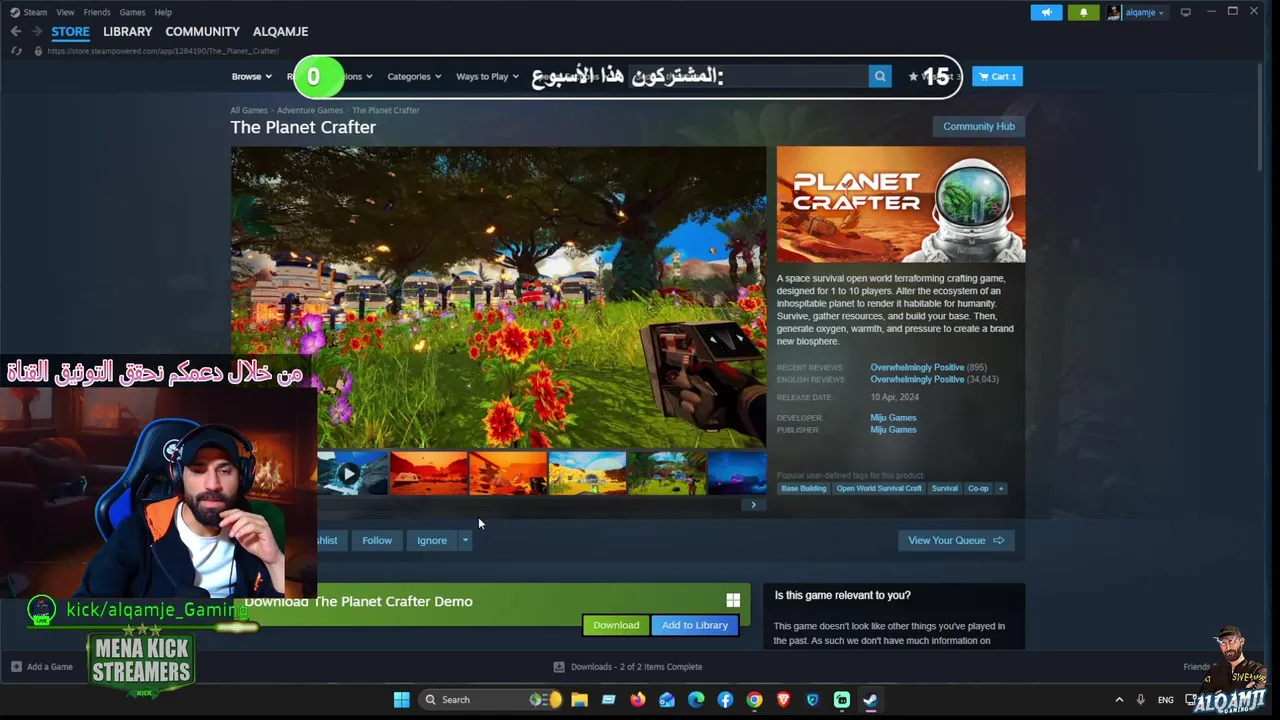Launch Microsoft Edge from the taskbar

point(696,699)
